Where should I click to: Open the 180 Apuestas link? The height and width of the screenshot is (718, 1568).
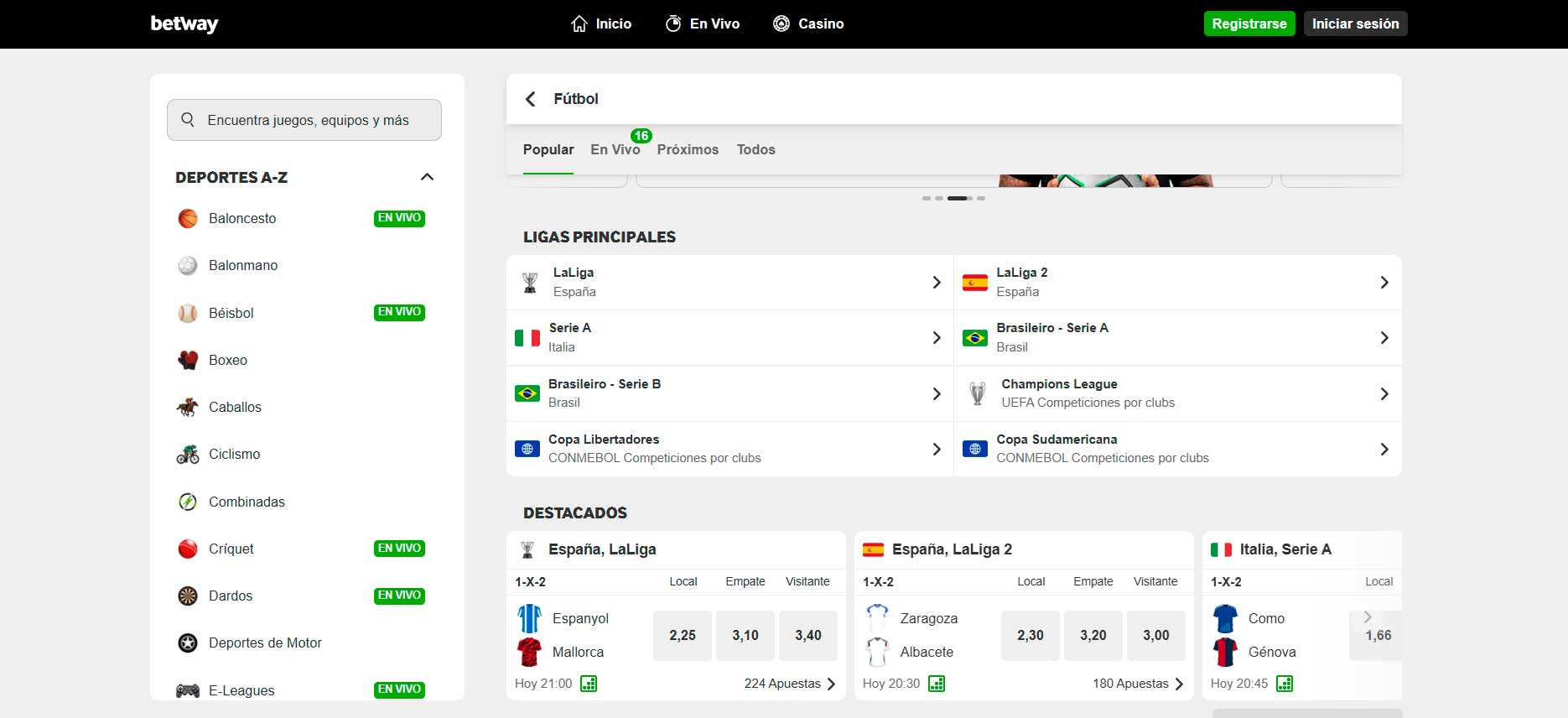1138,684
